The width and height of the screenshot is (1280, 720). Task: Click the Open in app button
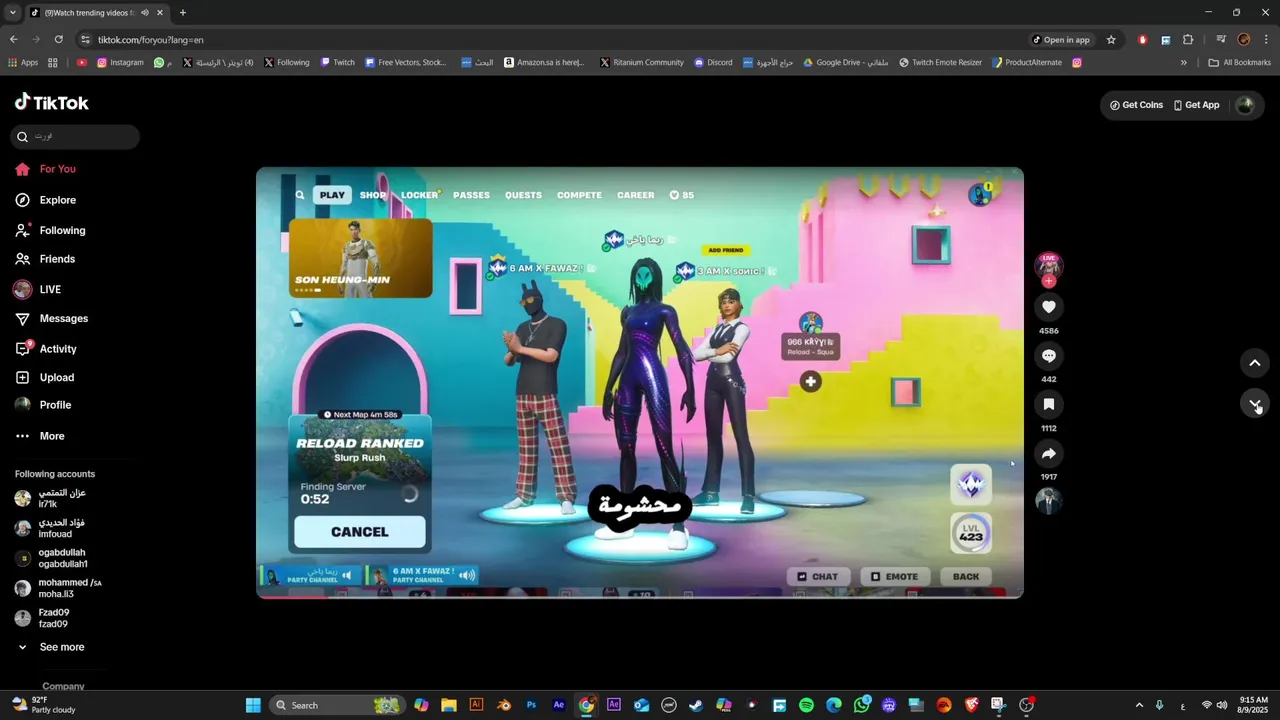coord(1061,40)
